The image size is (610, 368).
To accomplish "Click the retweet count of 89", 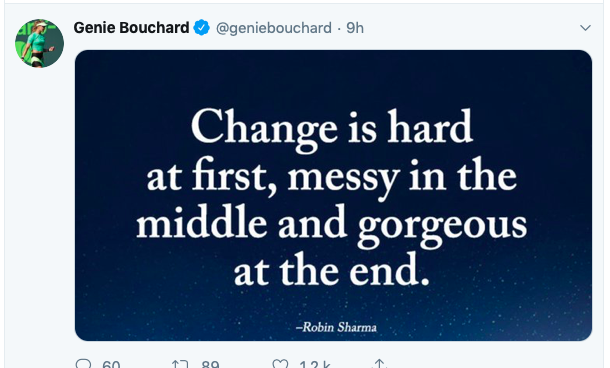I will 210,364.
